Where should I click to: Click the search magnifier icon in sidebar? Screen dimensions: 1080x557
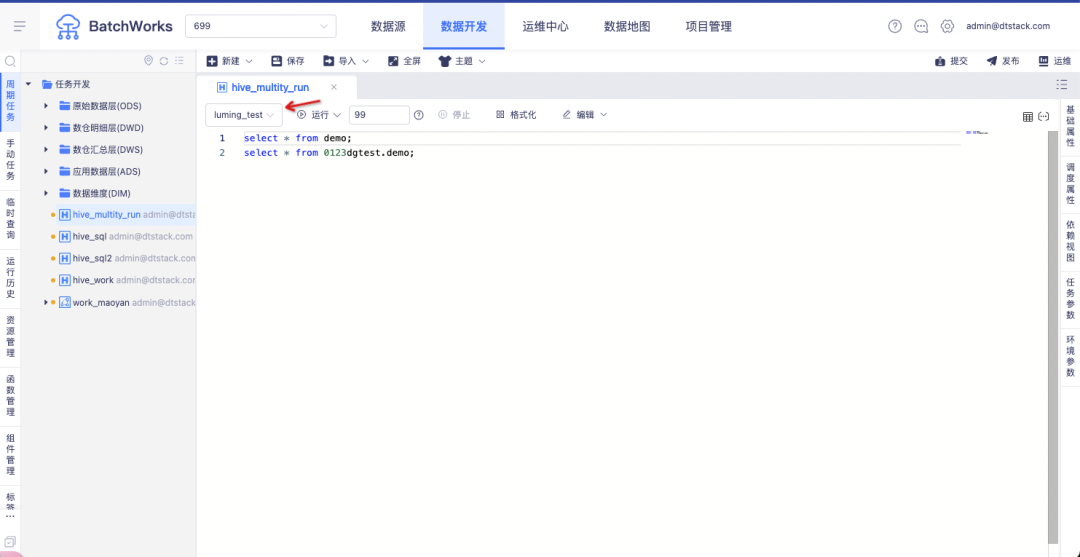[10, 61]
